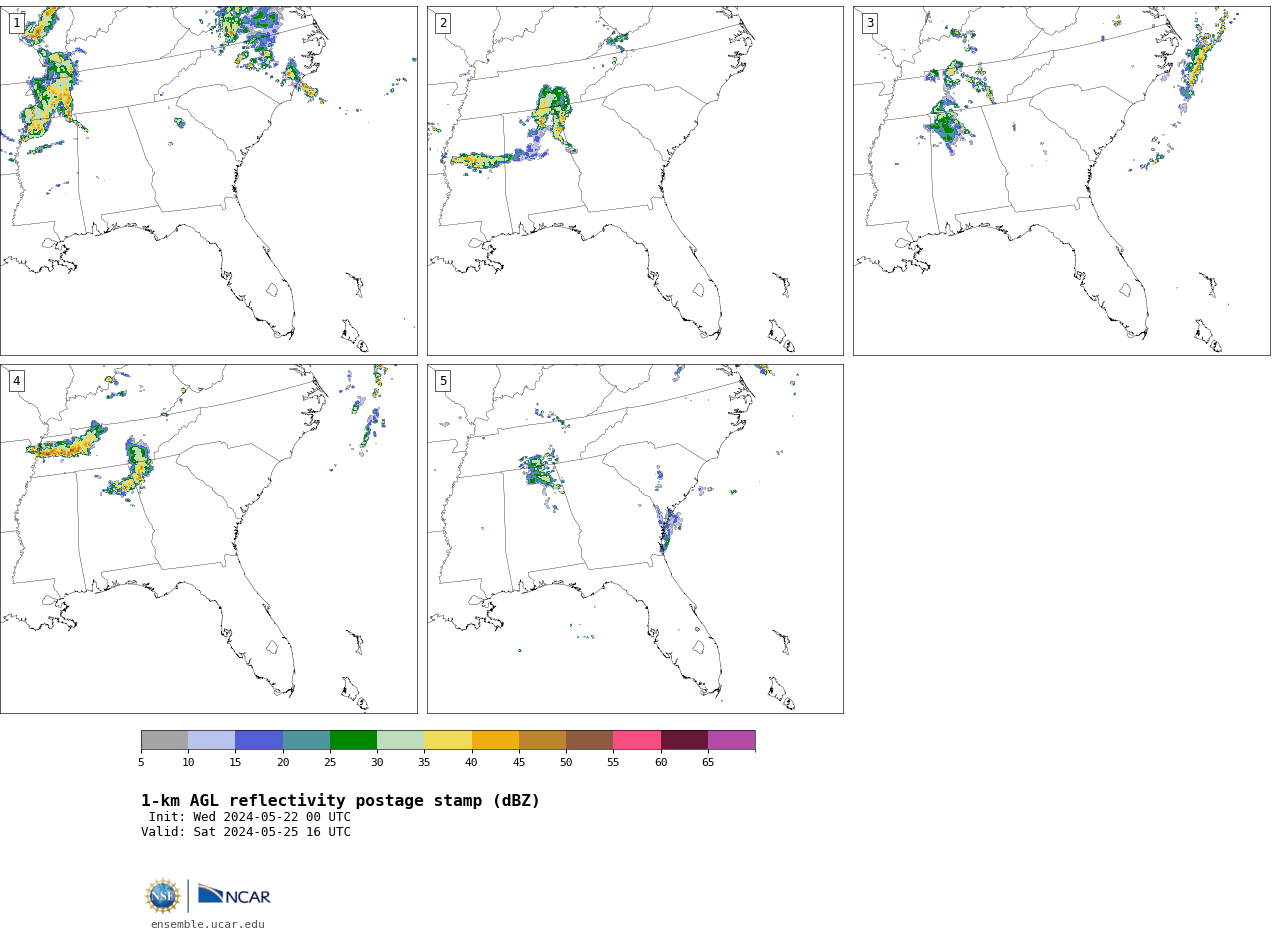Click the 'Valid: Sat 2024-05-25 16 UTC' text
The width and height of the screenshot is (1280, 936).
point(246,832)
